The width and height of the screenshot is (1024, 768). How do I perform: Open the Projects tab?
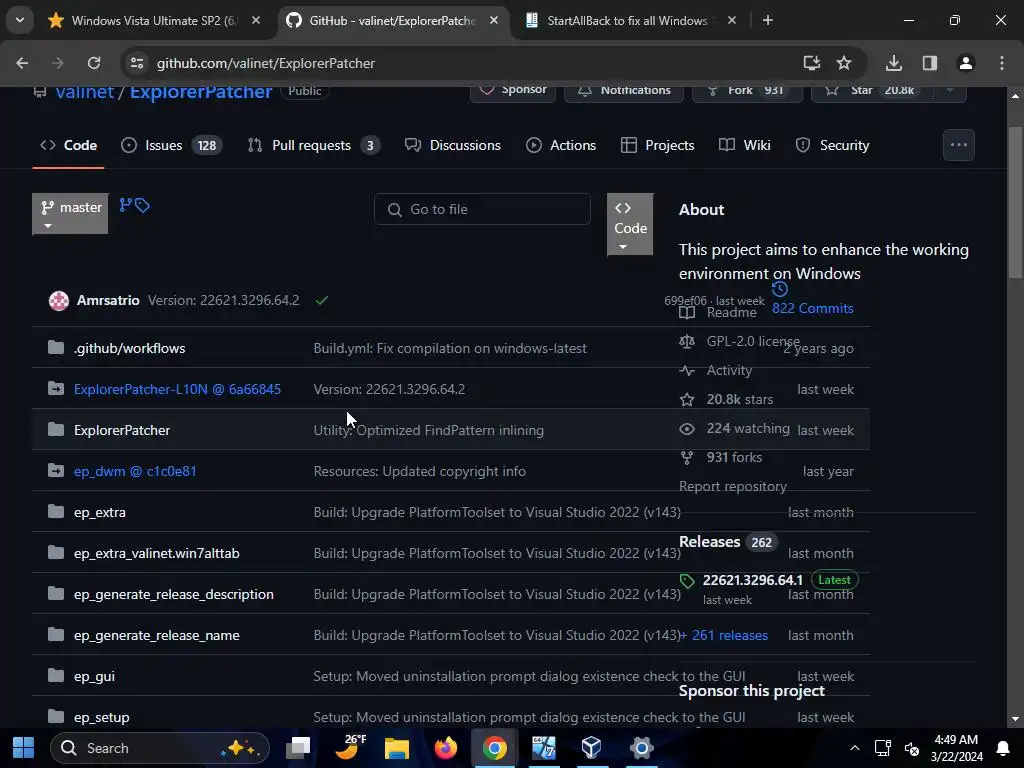point(658,146)
